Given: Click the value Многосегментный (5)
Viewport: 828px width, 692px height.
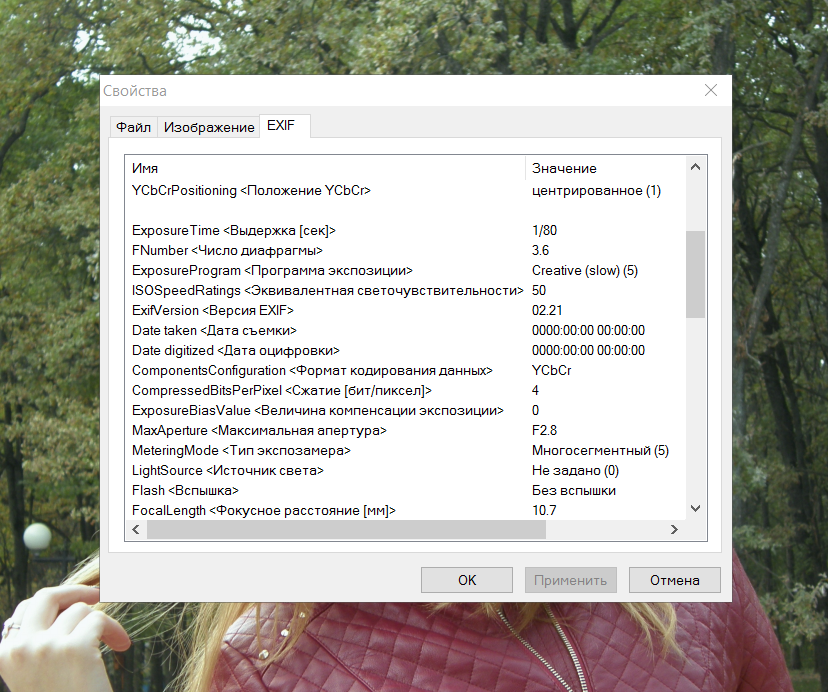Looking at the screenshot, I should click(x=600, y=451).
